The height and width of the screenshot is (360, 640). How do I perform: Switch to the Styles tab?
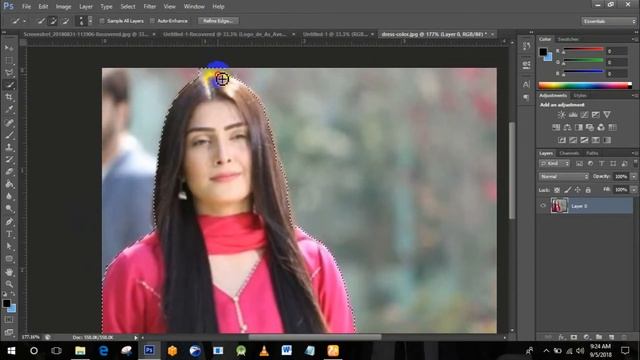(x=580, y=96)
